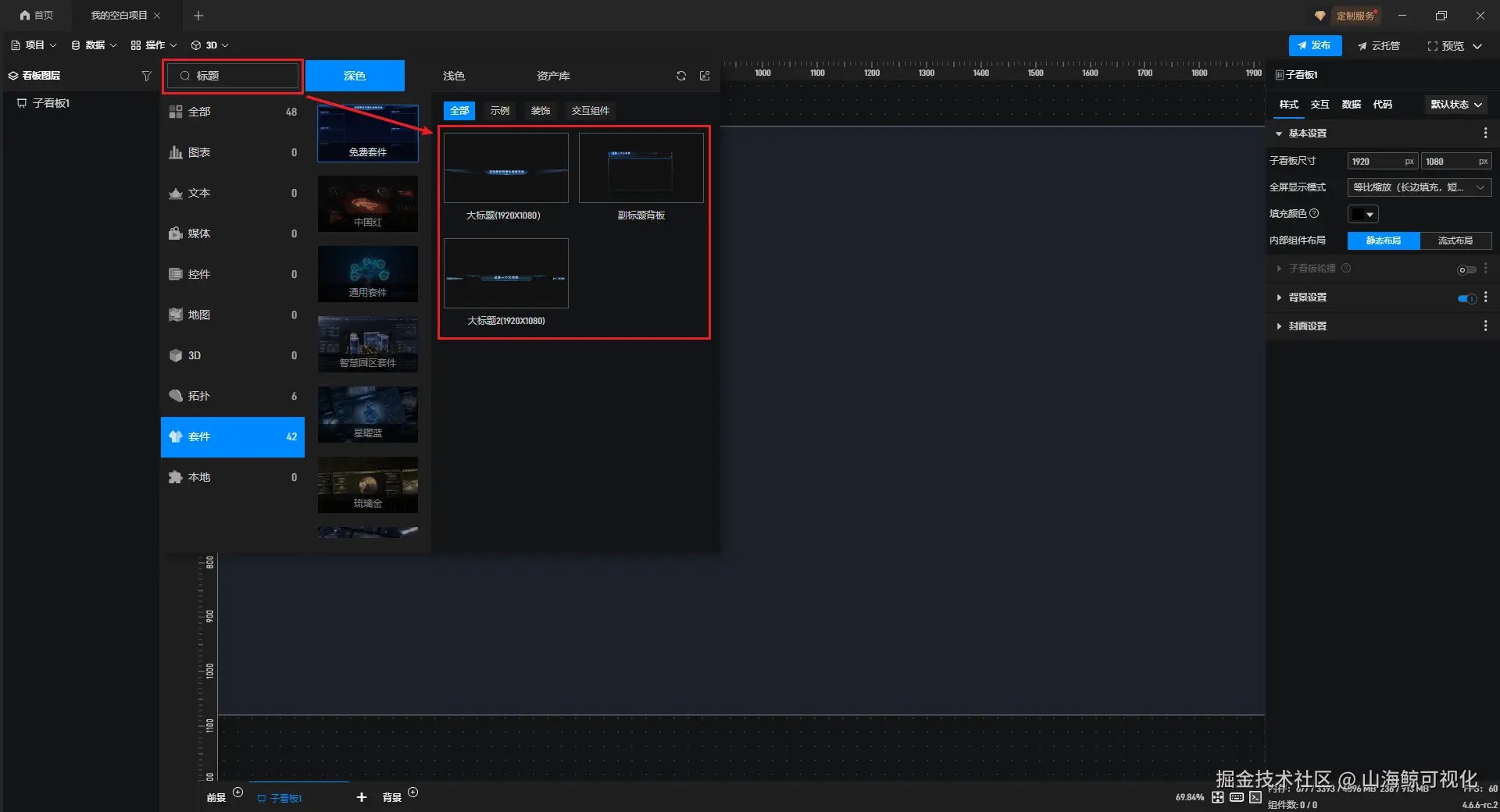
Task: Open the 代码 tab in the properties panel
Action: pyautogui.click(x=1383, y=105)
